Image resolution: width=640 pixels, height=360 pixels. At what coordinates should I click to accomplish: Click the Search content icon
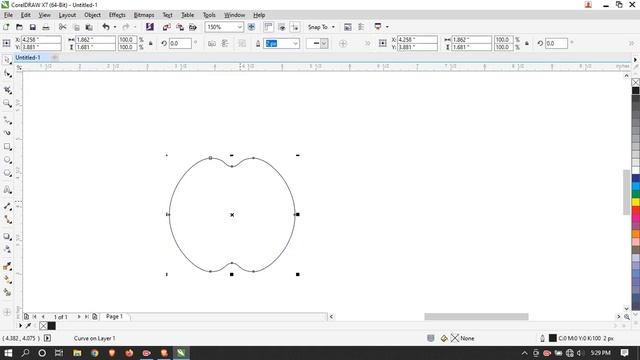(x=150, y=27)
